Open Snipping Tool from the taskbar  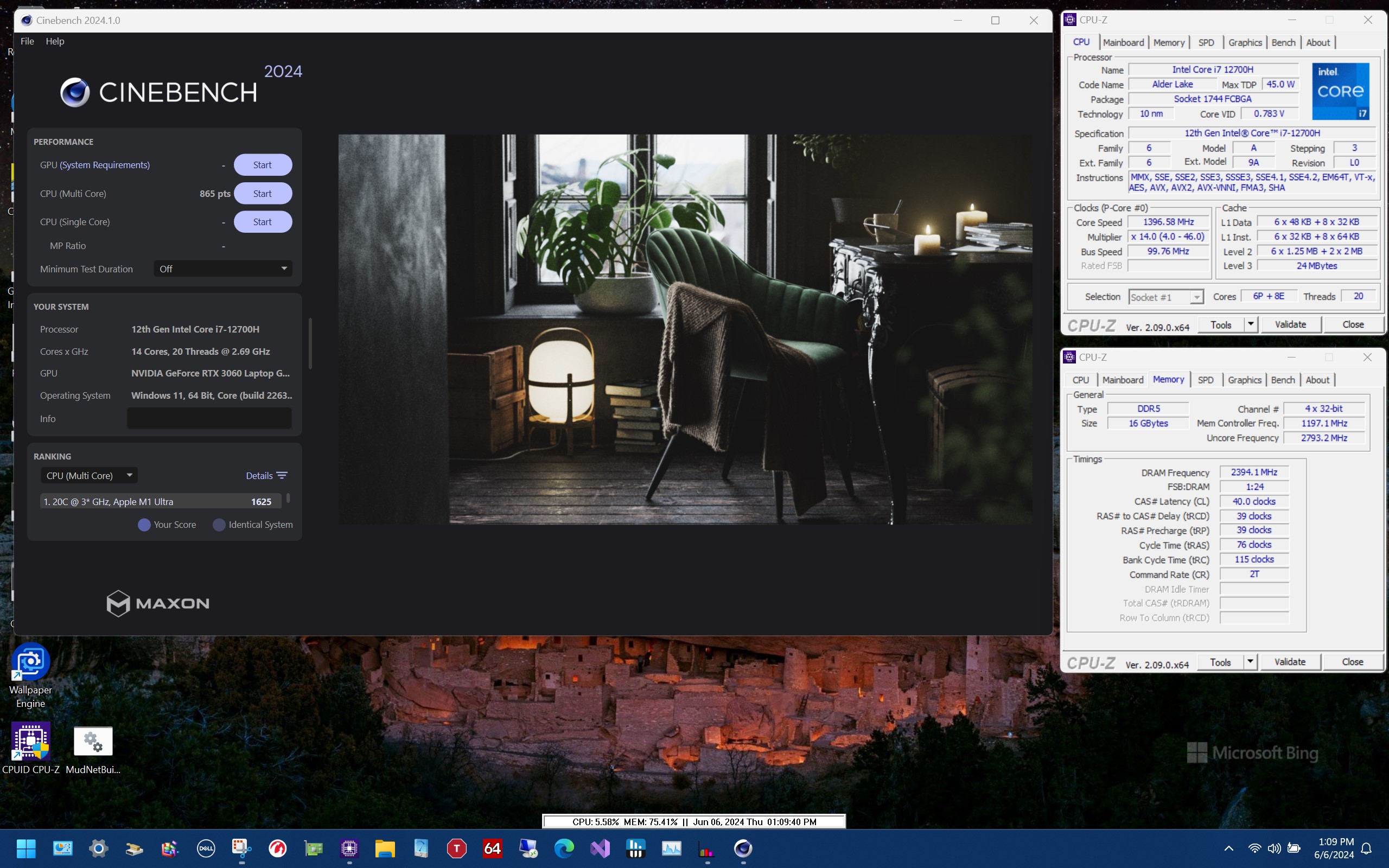(241, 848)
